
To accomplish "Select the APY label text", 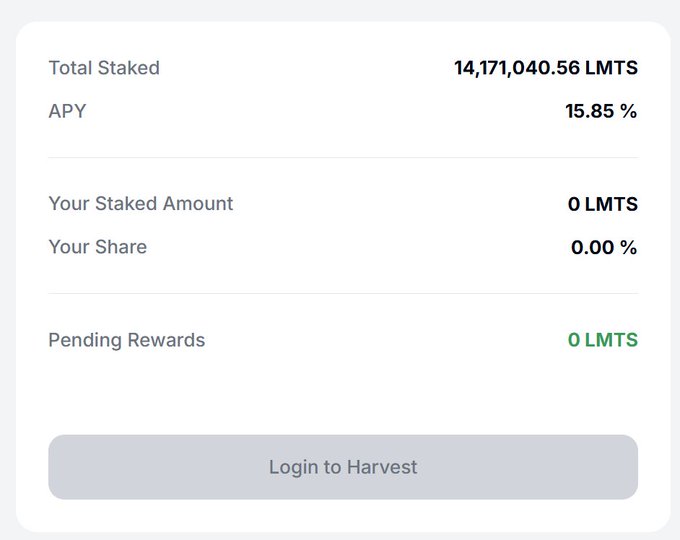I will pos(67,111).
